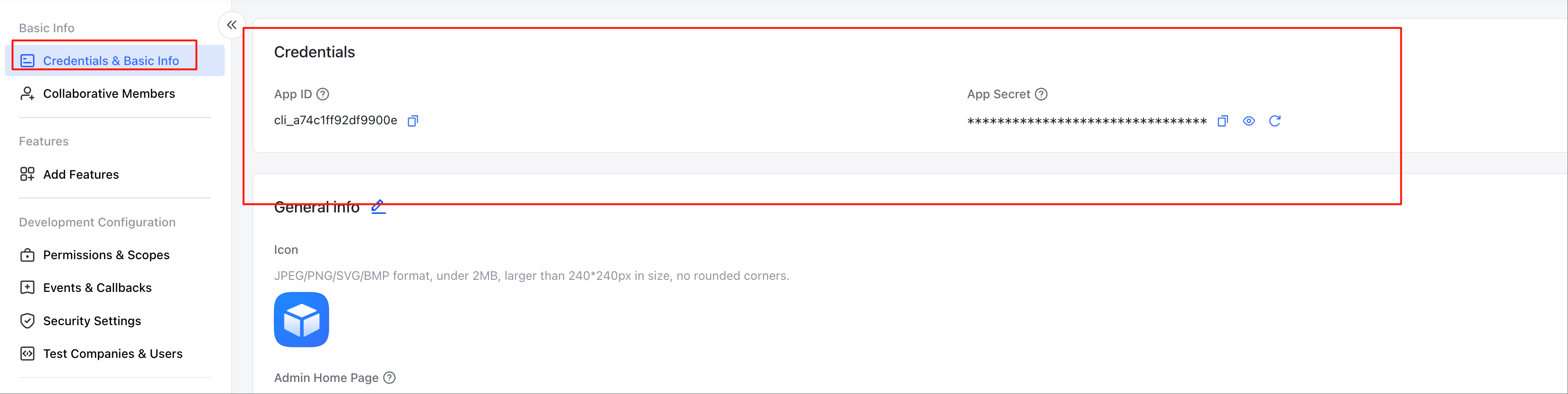Click the Security Settings shield icon
The height and width of the screenshot is (394, 1568).
click(27, 321)
